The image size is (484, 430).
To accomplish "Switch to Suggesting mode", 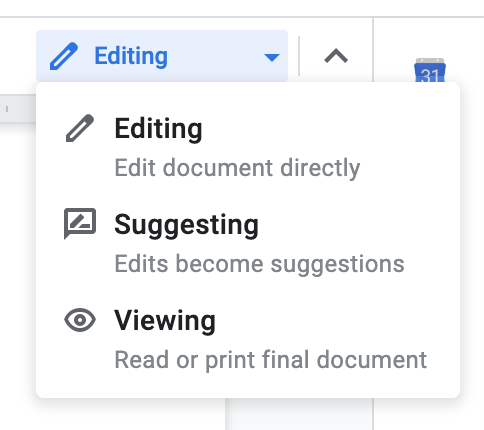I will tap(248, 243).
